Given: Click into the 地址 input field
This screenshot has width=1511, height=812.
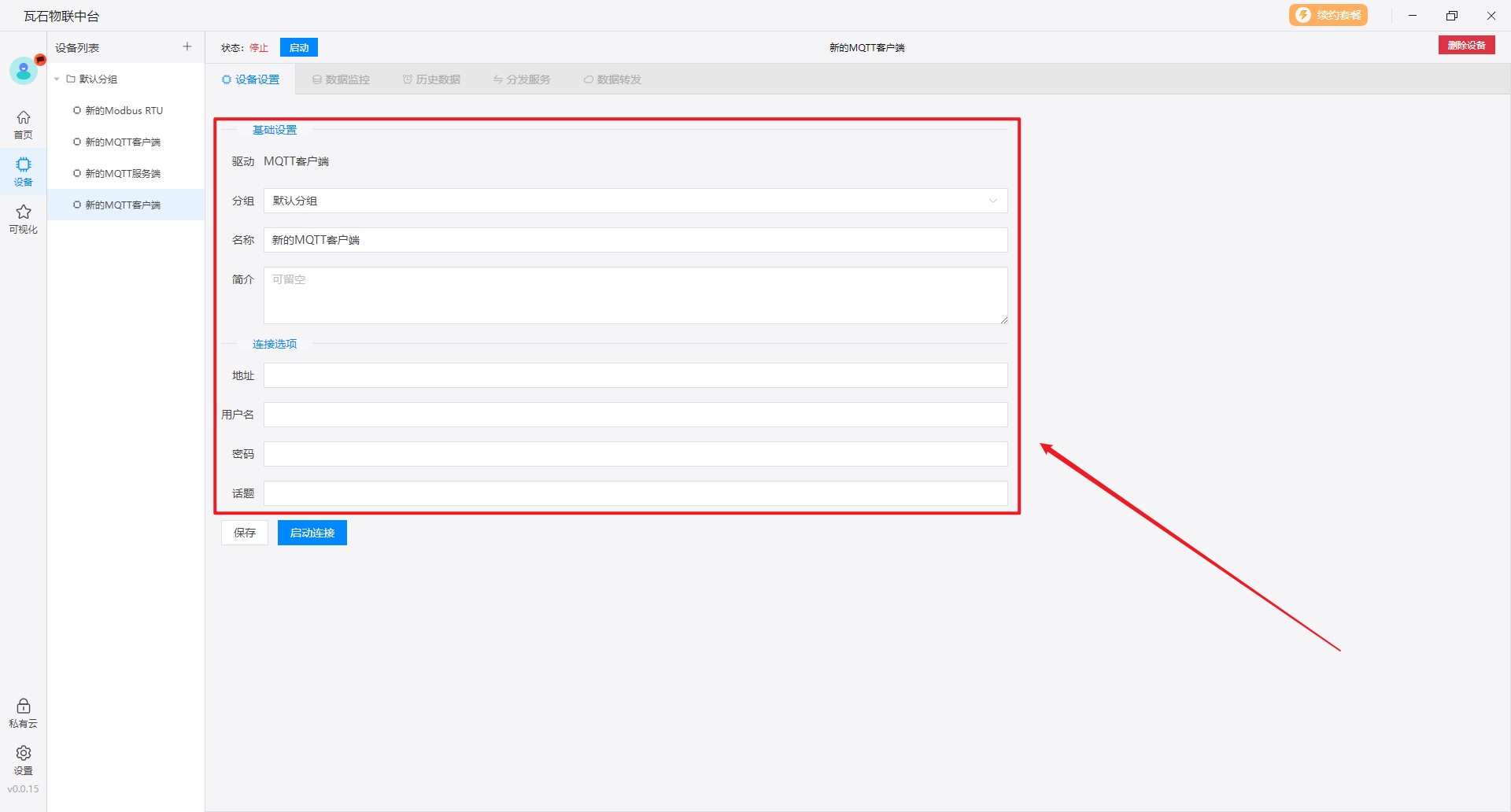Looking at the screenshot, I should [635, 375].
